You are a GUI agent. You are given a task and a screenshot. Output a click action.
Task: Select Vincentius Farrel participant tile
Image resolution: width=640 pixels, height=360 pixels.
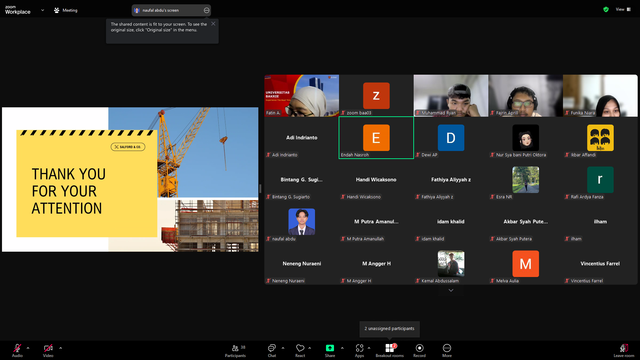point(600,264)
